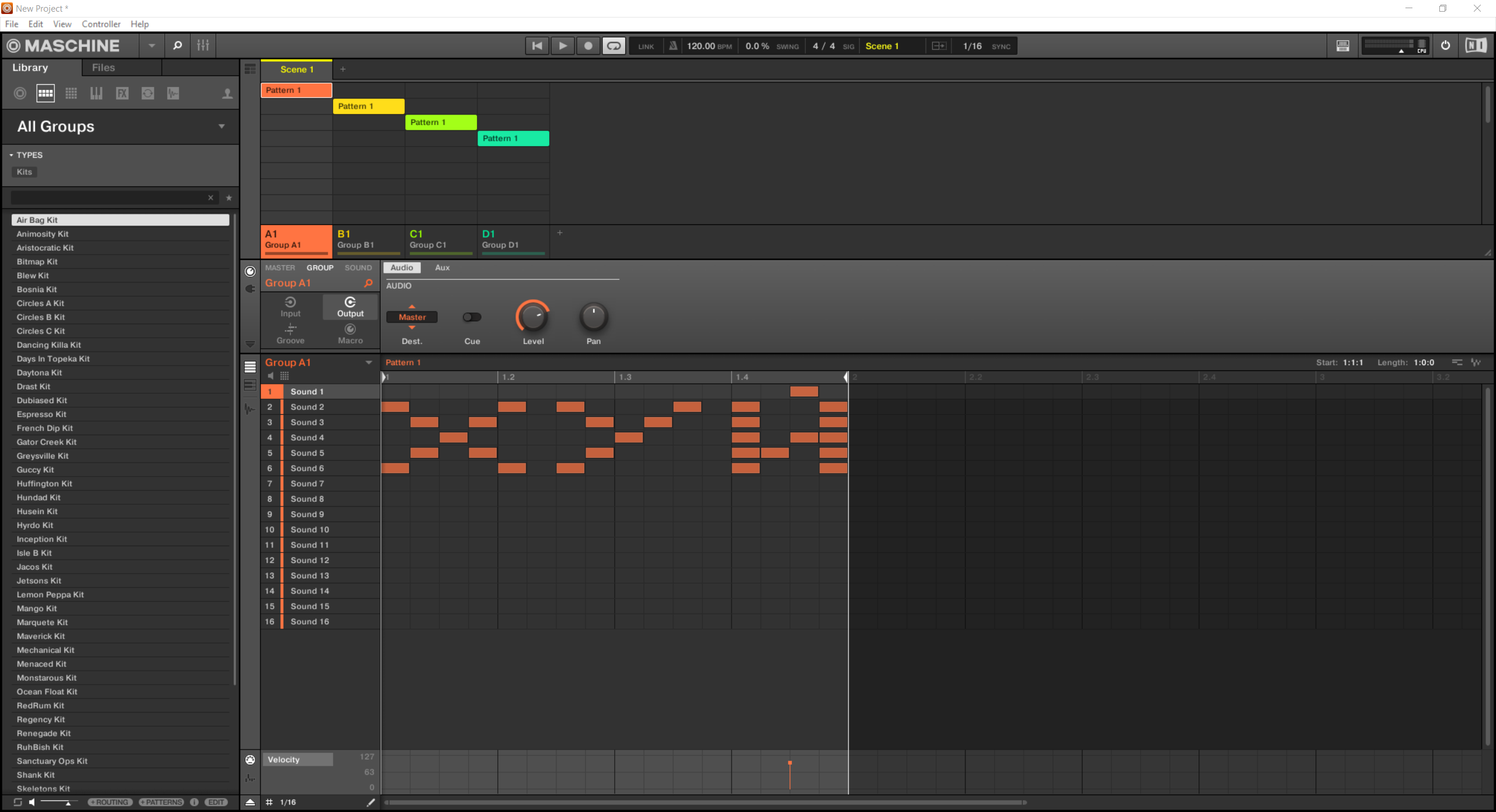This screenshot has width=1496, height=812.
Task: Toggle the metronome icon
Action: click(673, 46)
